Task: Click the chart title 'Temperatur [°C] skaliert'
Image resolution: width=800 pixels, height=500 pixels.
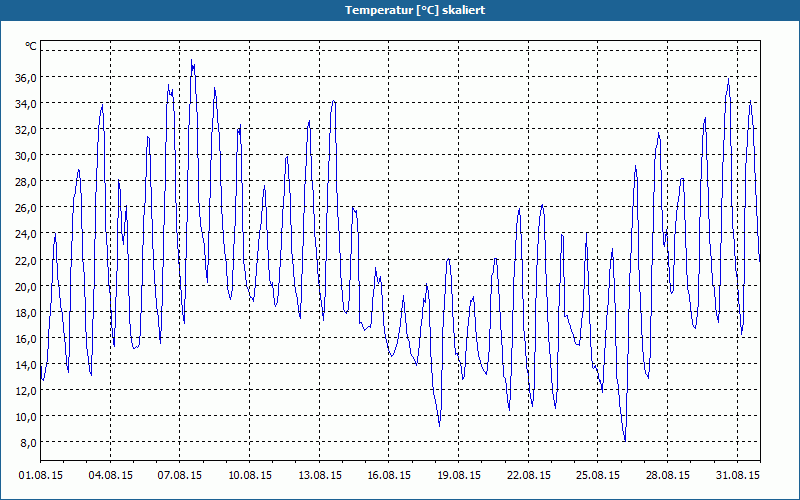Action: click(x=415, y=10)
